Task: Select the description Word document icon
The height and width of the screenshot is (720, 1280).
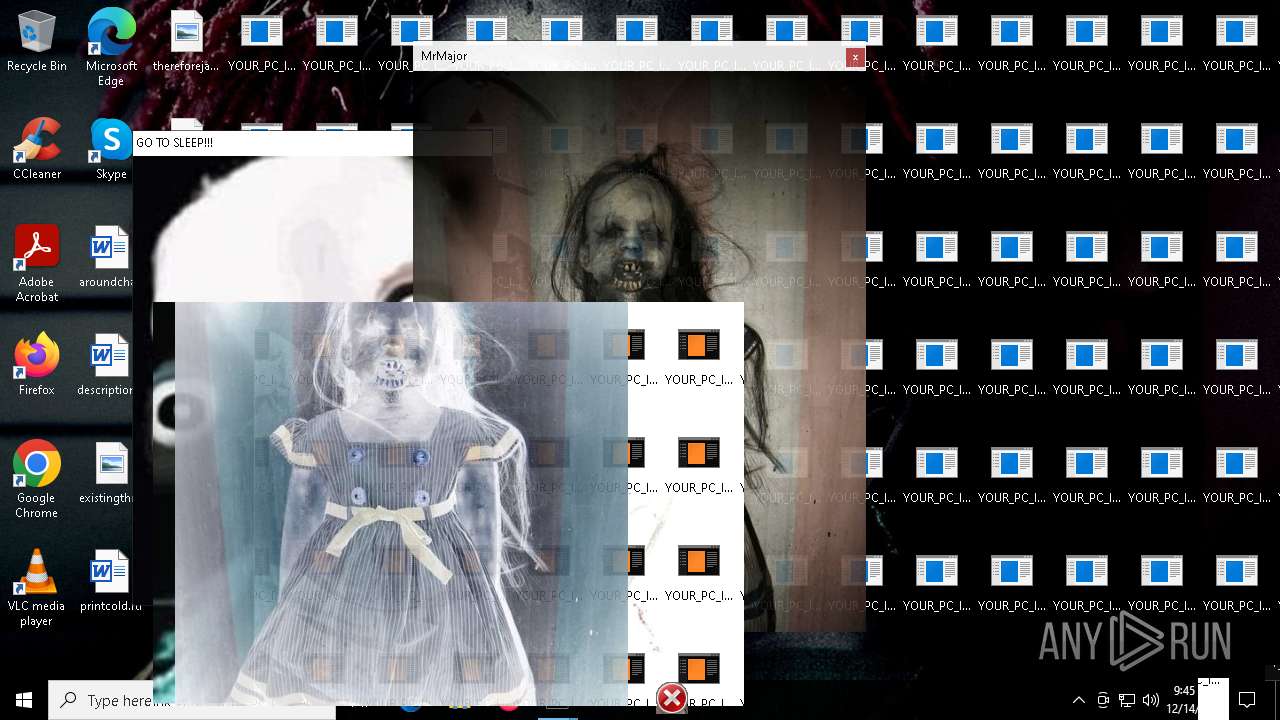Action: click(x=108, y=365)
